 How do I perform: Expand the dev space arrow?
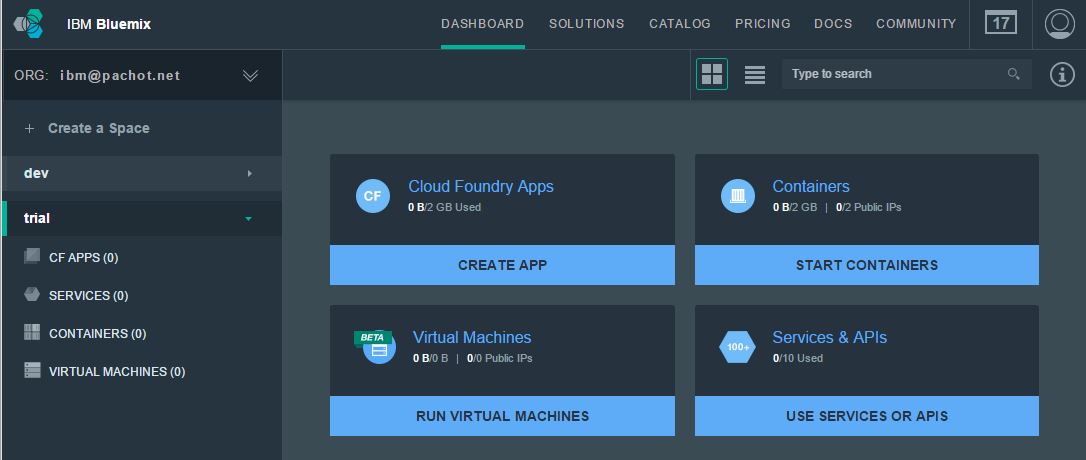click(249, 174)
